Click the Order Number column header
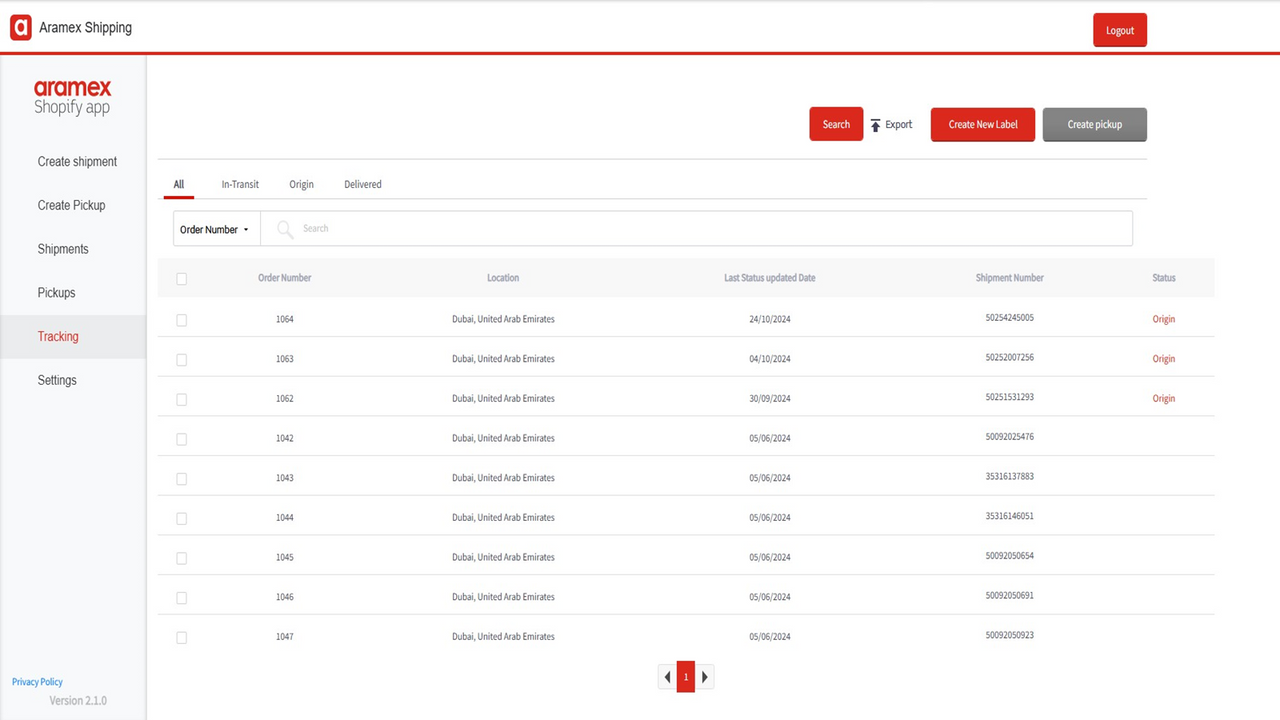1280x720 pixels. tap(285, 278)
